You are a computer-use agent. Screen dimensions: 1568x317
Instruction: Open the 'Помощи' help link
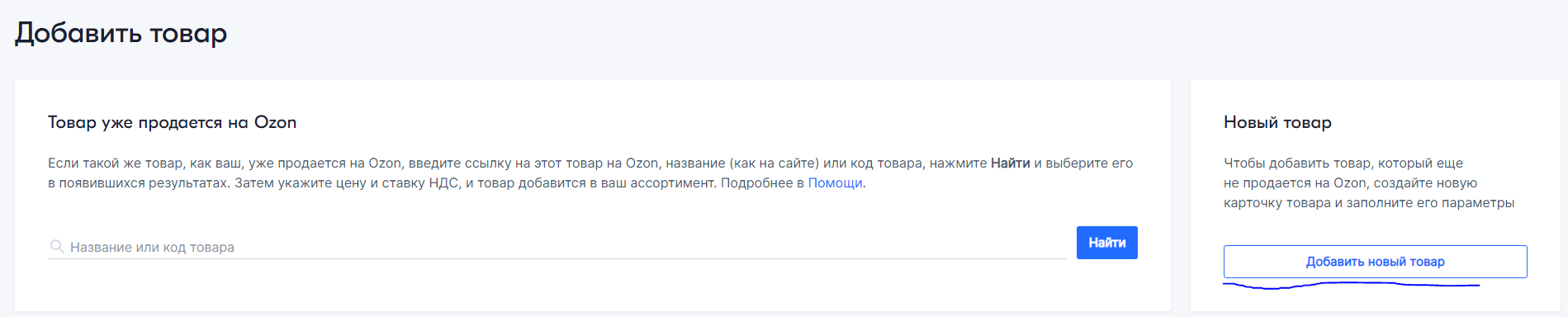coord(835,183)
